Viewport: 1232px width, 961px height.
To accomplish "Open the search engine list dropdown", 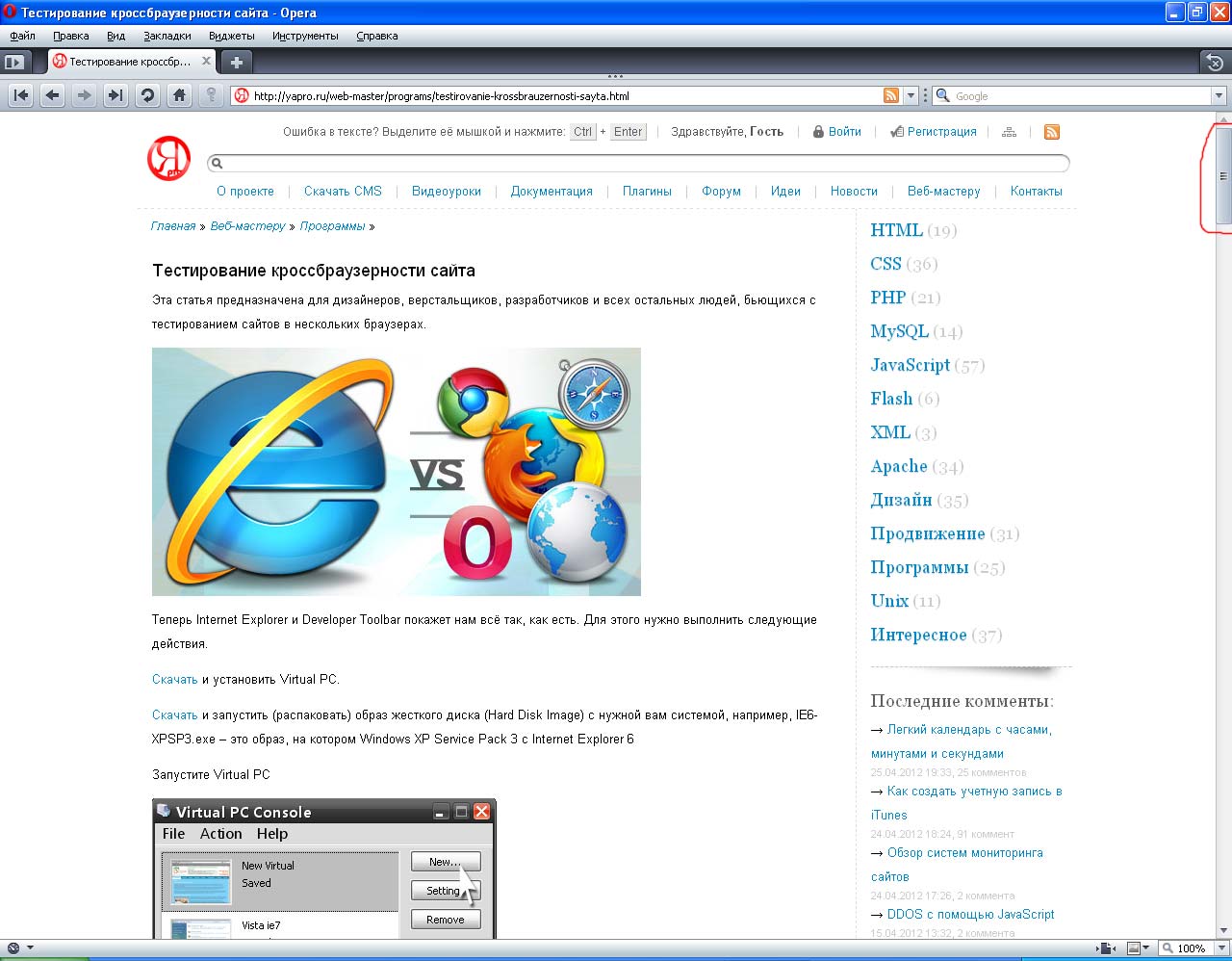I will tap(1219, 96).
